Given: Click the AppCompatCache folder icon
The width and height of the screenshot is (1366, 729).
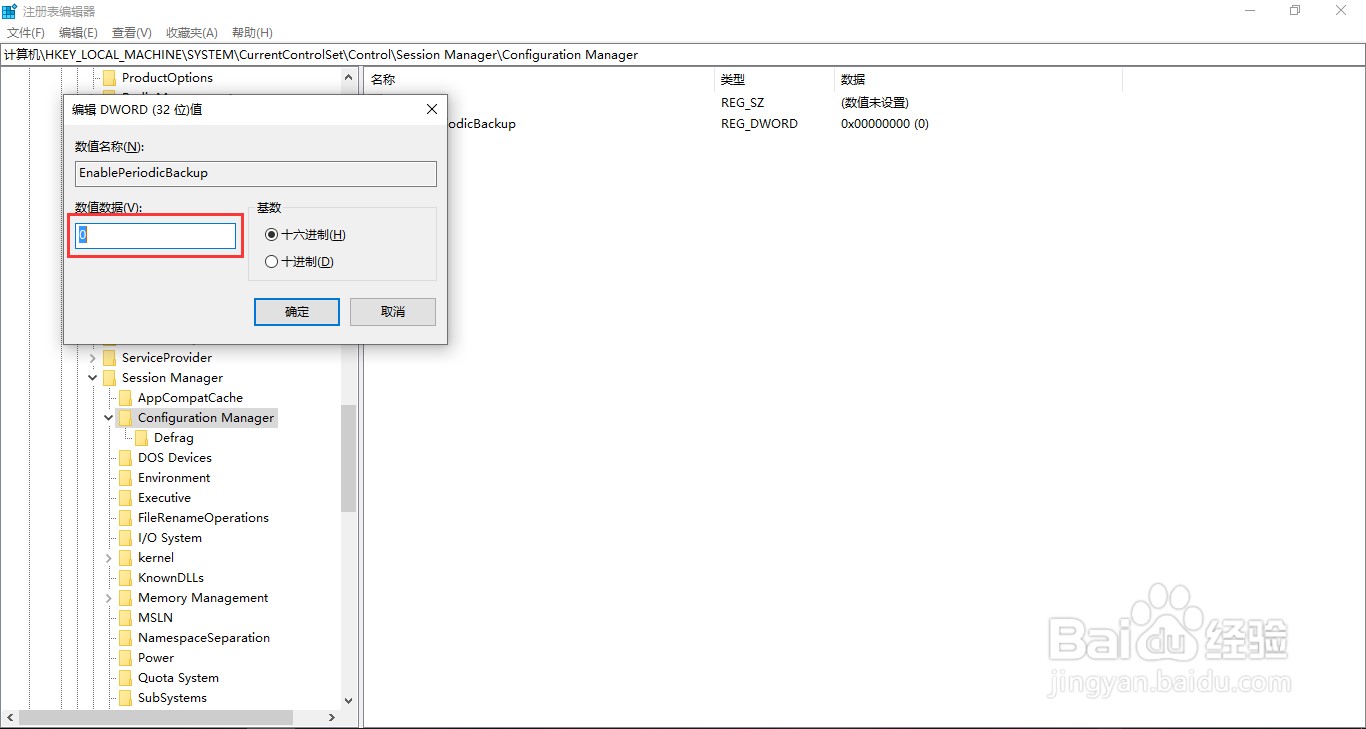Looking at the screenshot, I should 125,398.
